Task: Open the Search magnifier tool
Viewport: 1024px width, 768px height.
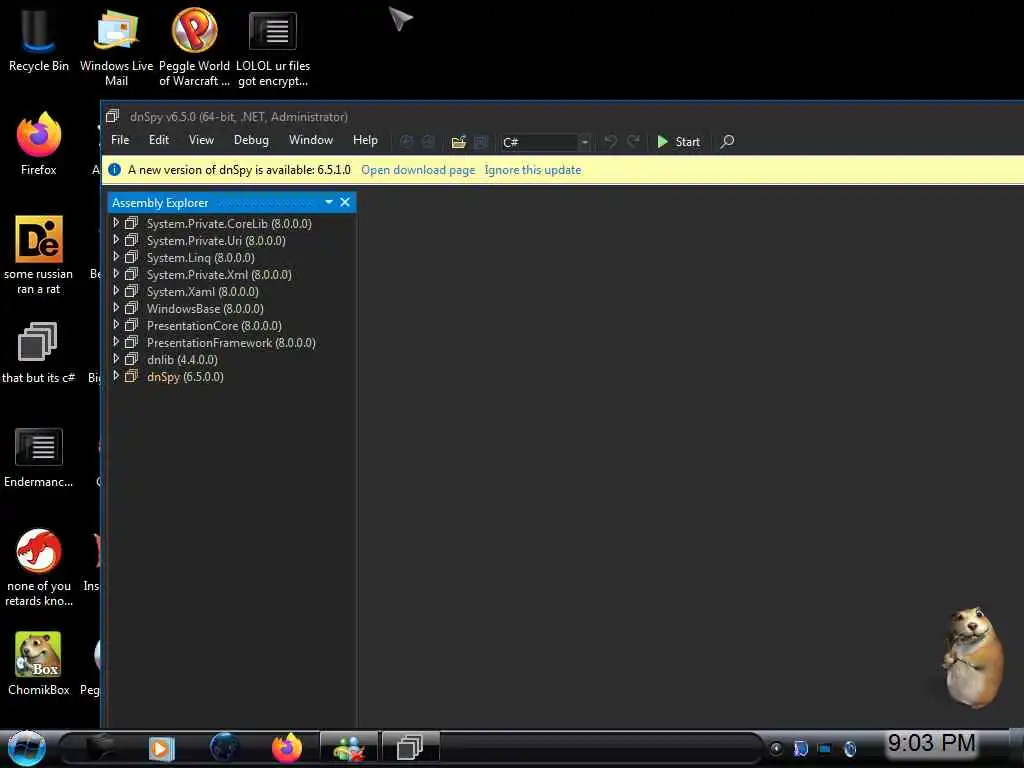Action: 727,141
